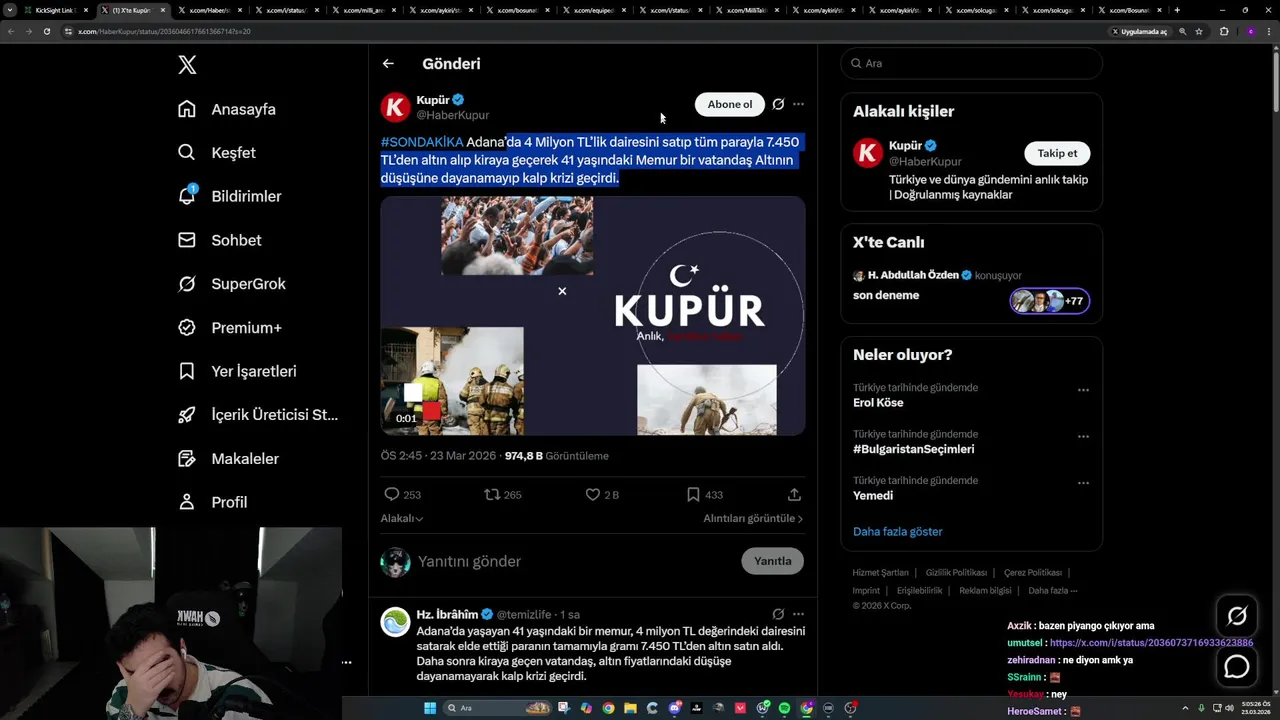The image size is (1280, 720).
Task: Open three-dot menu for Yemedi trend
Action: coord(1083,483)
